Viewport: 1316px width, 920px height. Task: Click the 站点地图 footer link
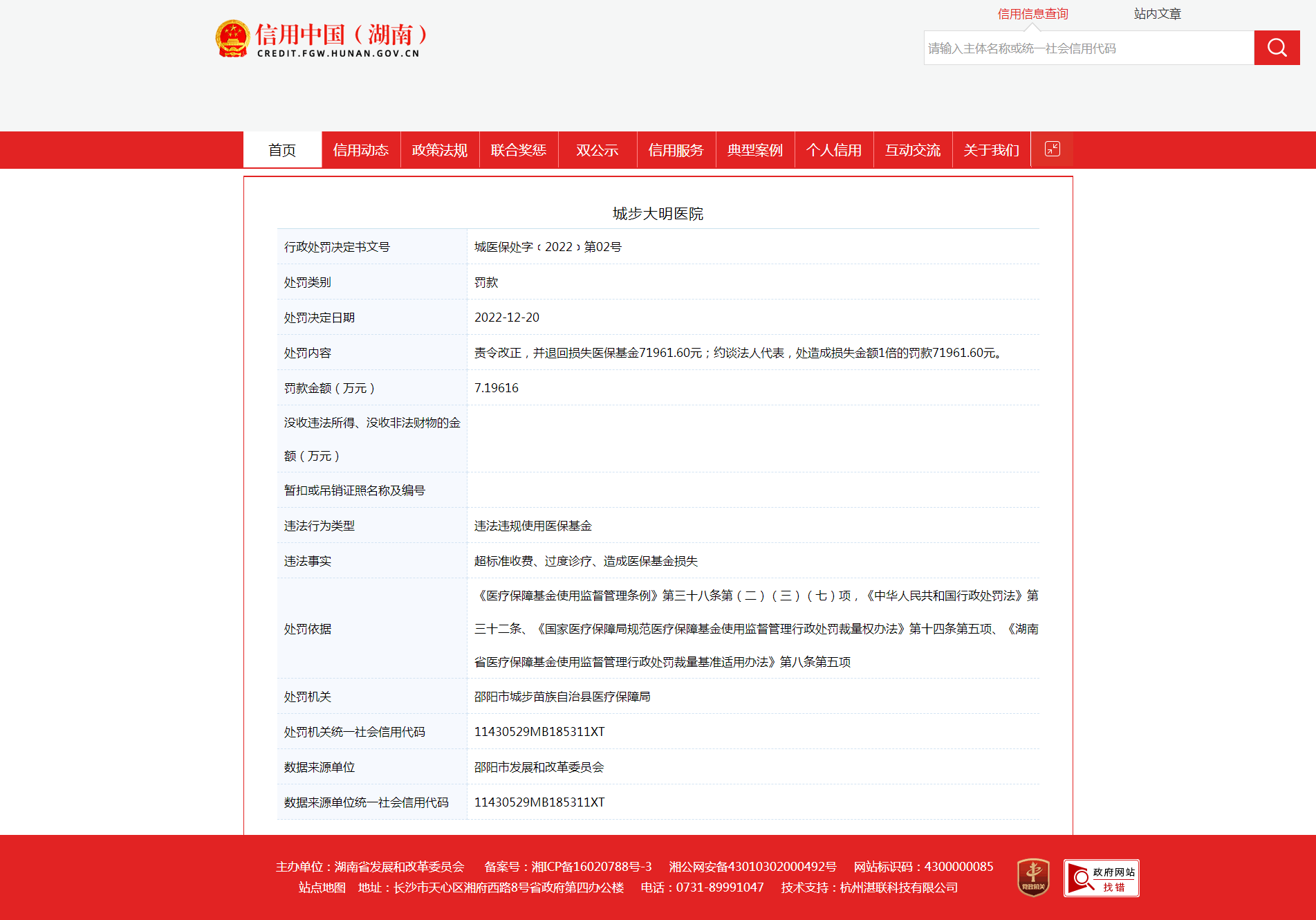tap(322, 887)
